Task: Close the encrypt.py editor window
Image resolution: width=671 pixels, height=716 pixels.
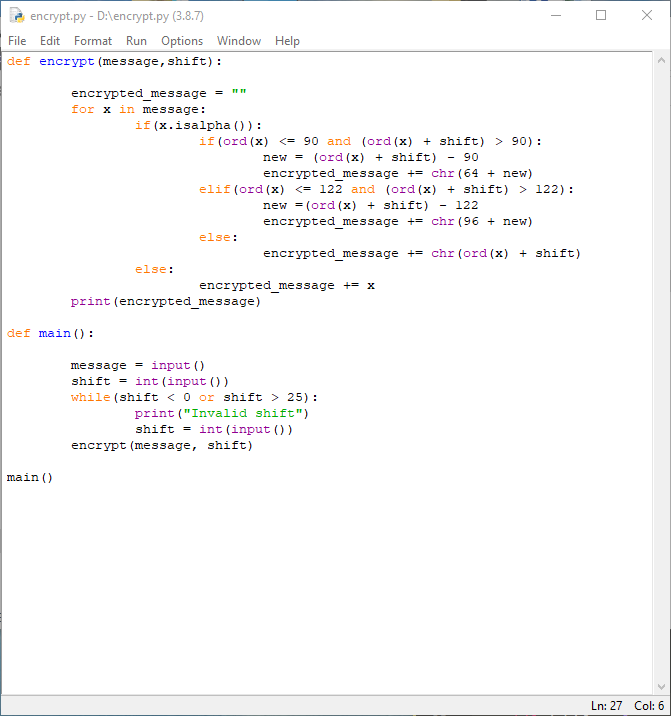Action: pos(646,16)
